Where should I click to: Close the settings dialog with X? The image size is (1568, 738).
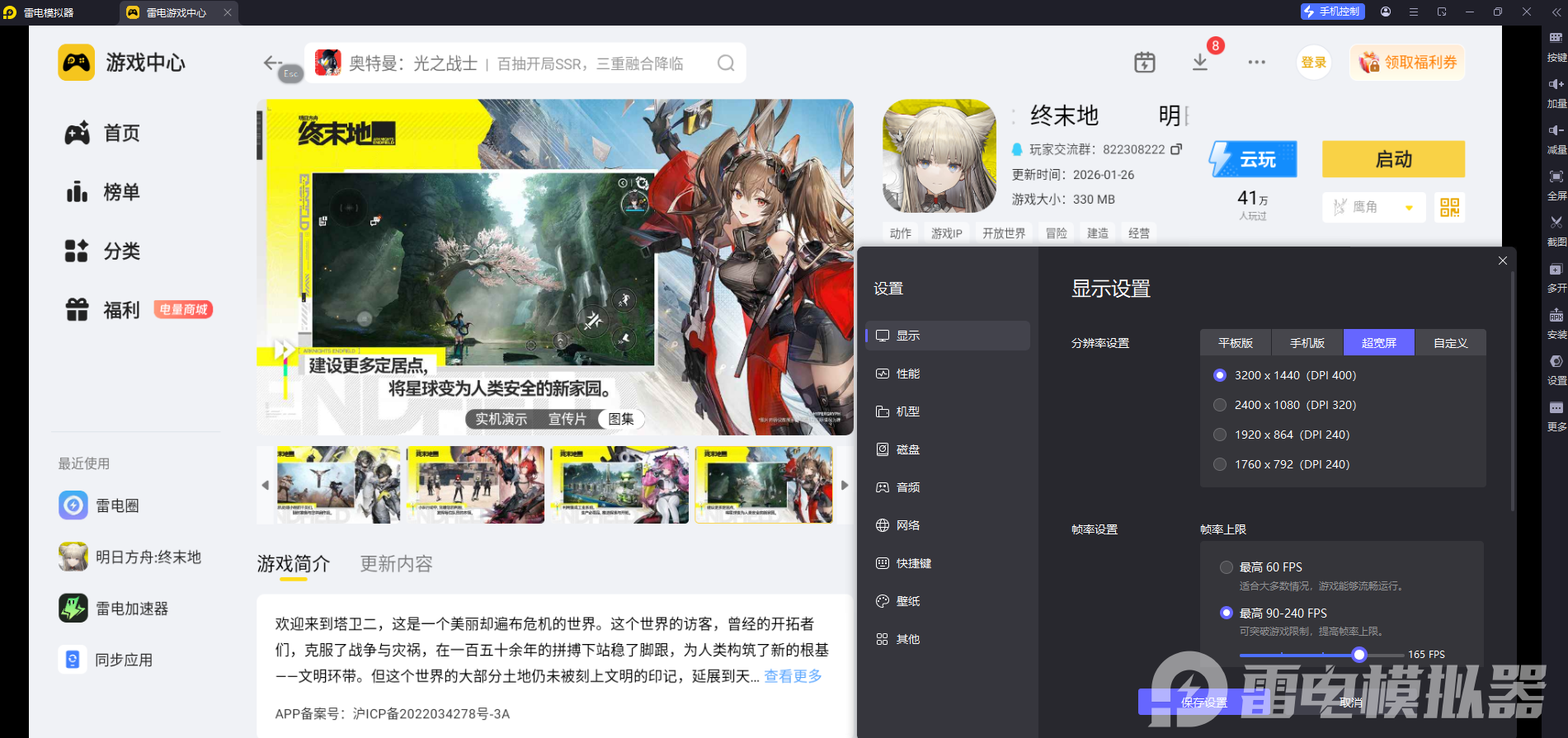point(1503,261)
